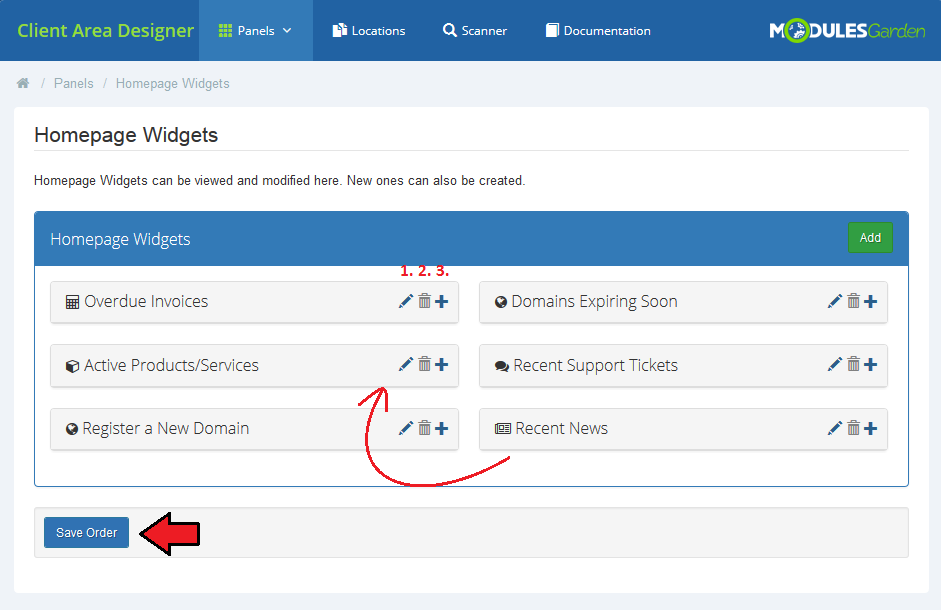Click the box icon beside Active Products/Services
The width and height of the screenshot is (941, 610).
(72, 366)
